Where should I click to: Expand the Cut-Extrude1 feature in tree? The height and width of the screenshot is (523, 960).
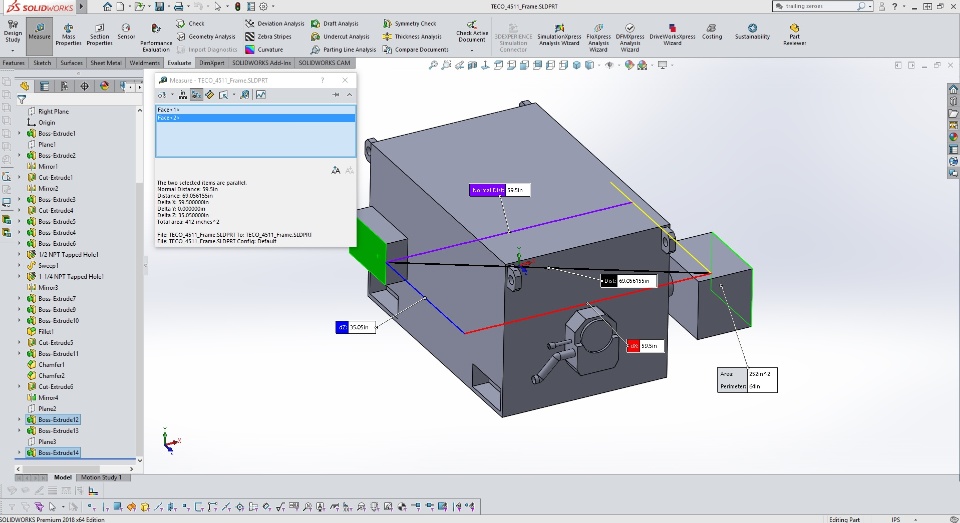(19, 177)
